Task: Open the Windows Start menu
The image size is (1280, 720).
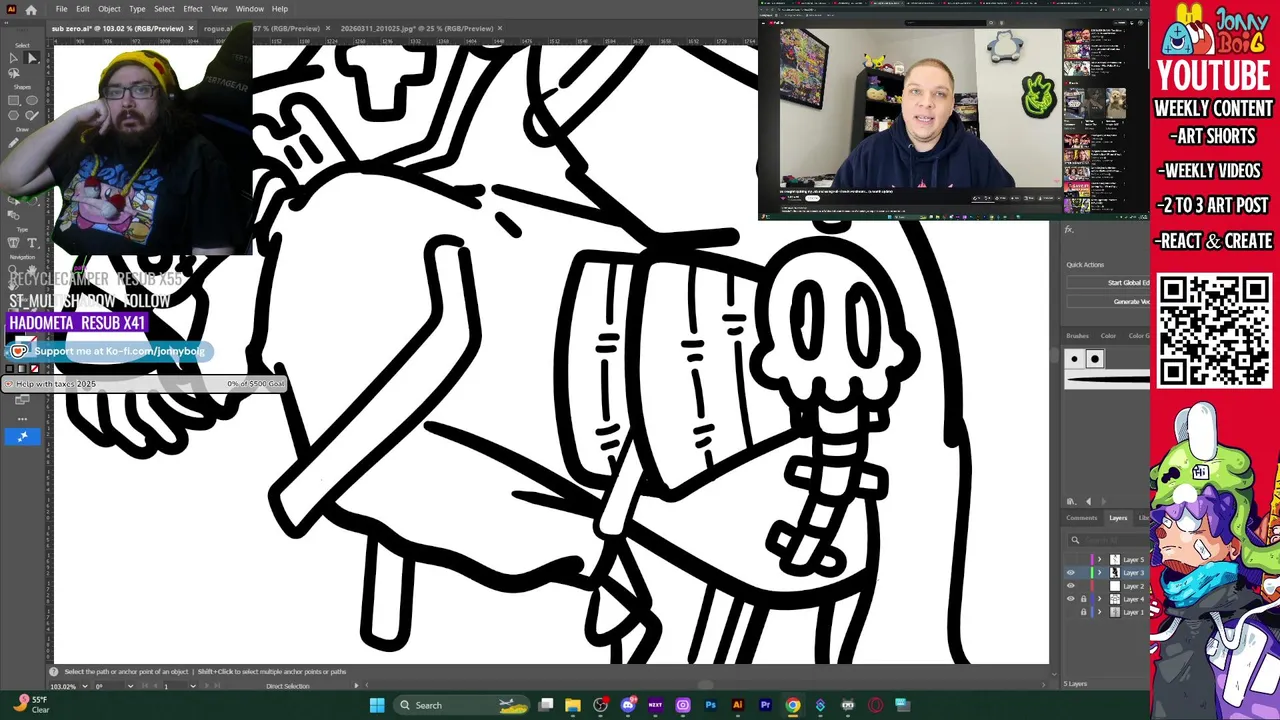Action: click(377, 705)
